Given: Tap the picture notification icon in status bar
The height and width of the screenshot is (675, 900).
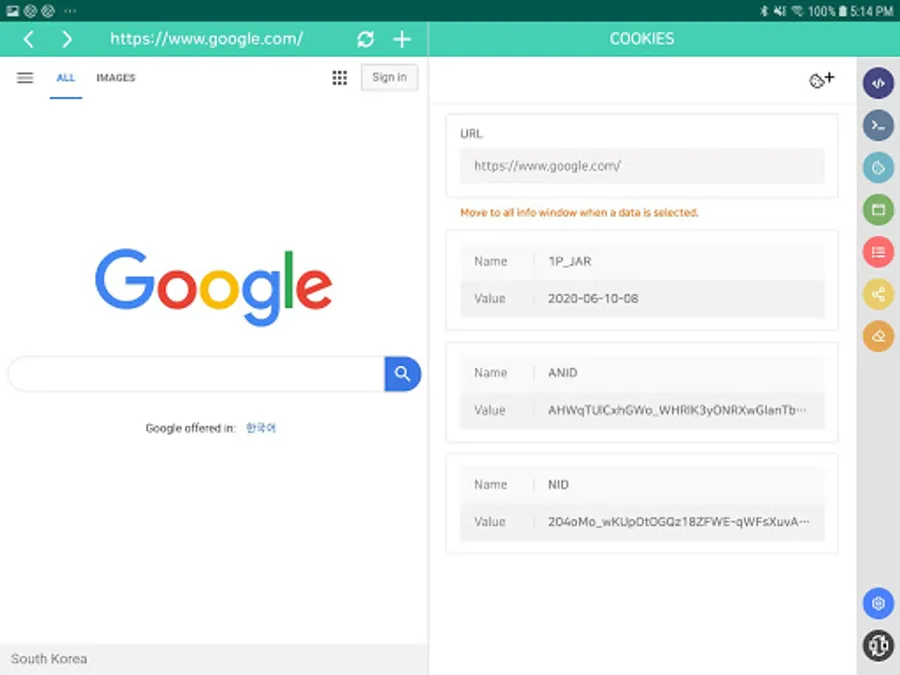Looking at the screenshot, I should (12, 10).
